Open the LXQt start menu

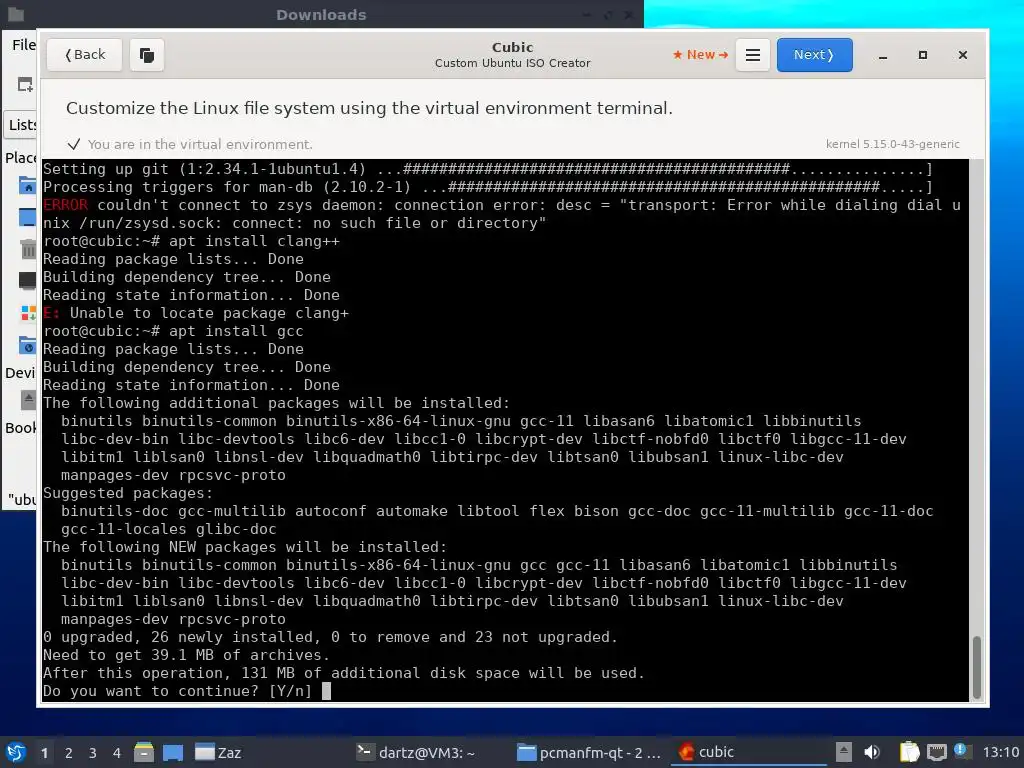tap(16, 752)
